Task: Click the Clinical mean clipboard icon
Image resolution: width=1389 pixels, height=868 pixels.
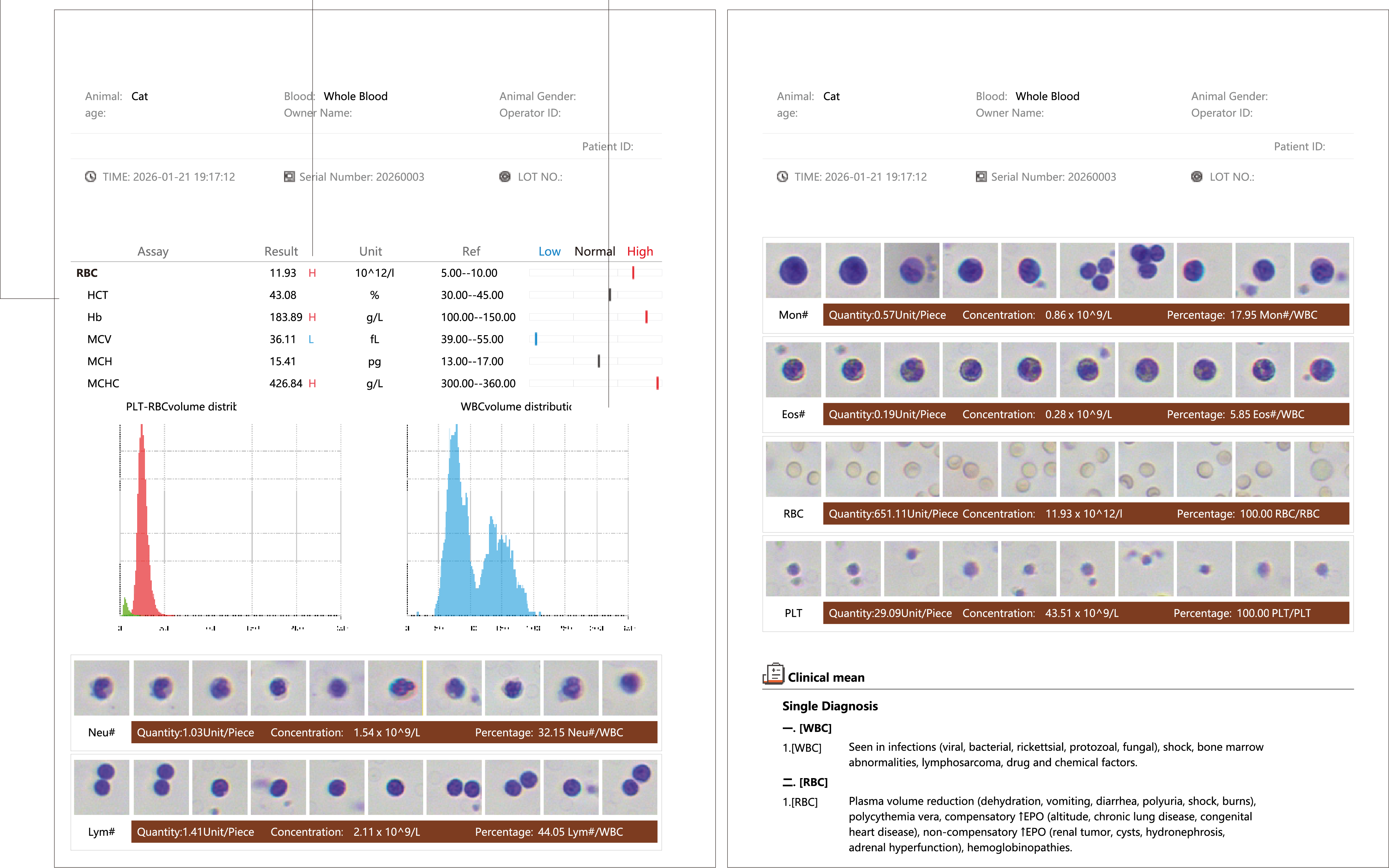Action: tap(773, 673)
